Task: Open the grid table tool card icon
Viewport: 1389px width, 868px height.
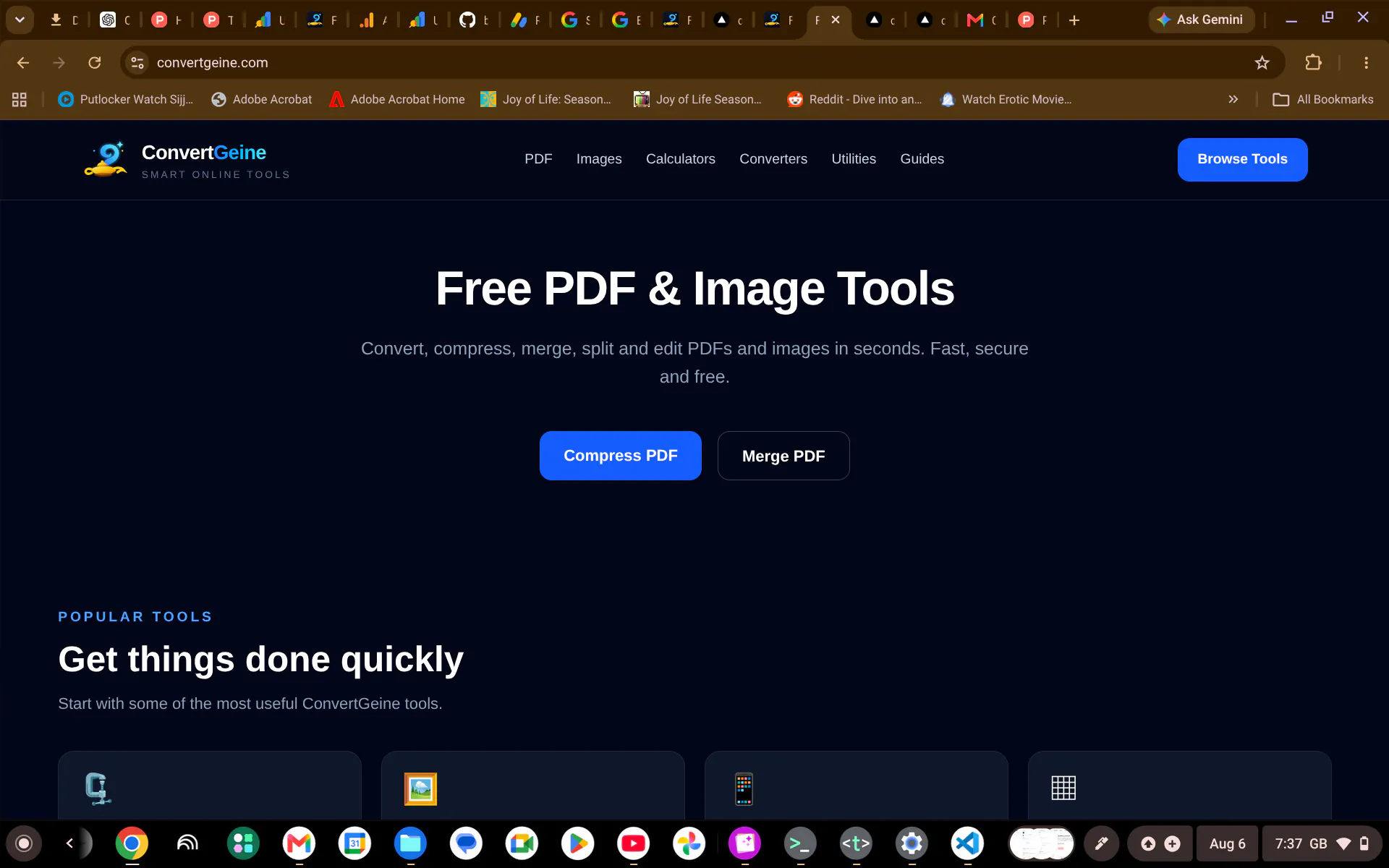Action: pyautogui.click(x=1063, y=788)
